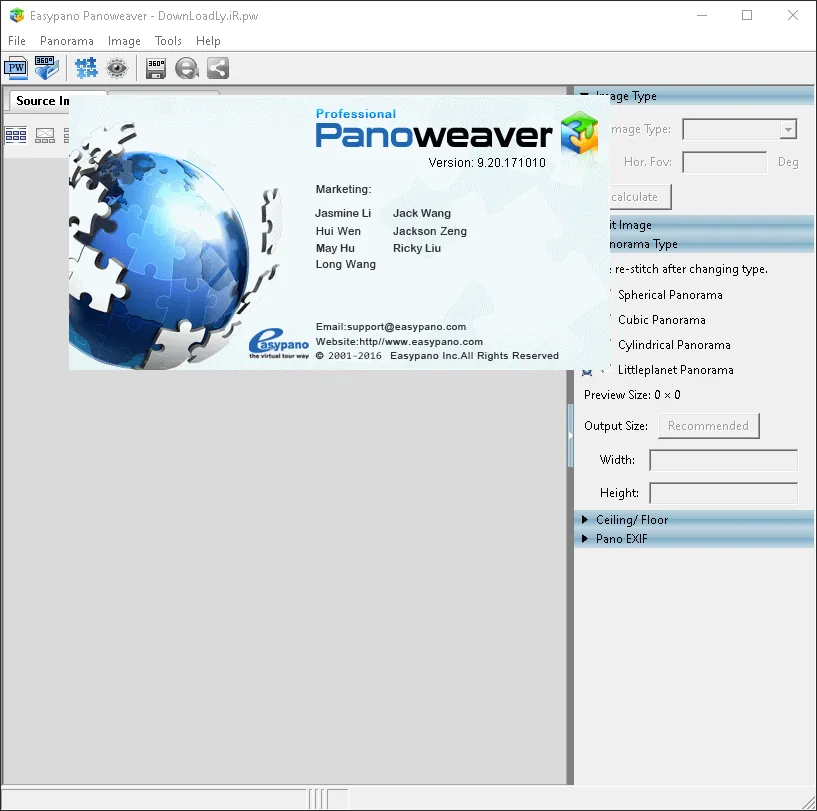Image resolution: width=817 pixels, height=811 pixels.
Task: Open the Help menu
Action: [208, 41]
